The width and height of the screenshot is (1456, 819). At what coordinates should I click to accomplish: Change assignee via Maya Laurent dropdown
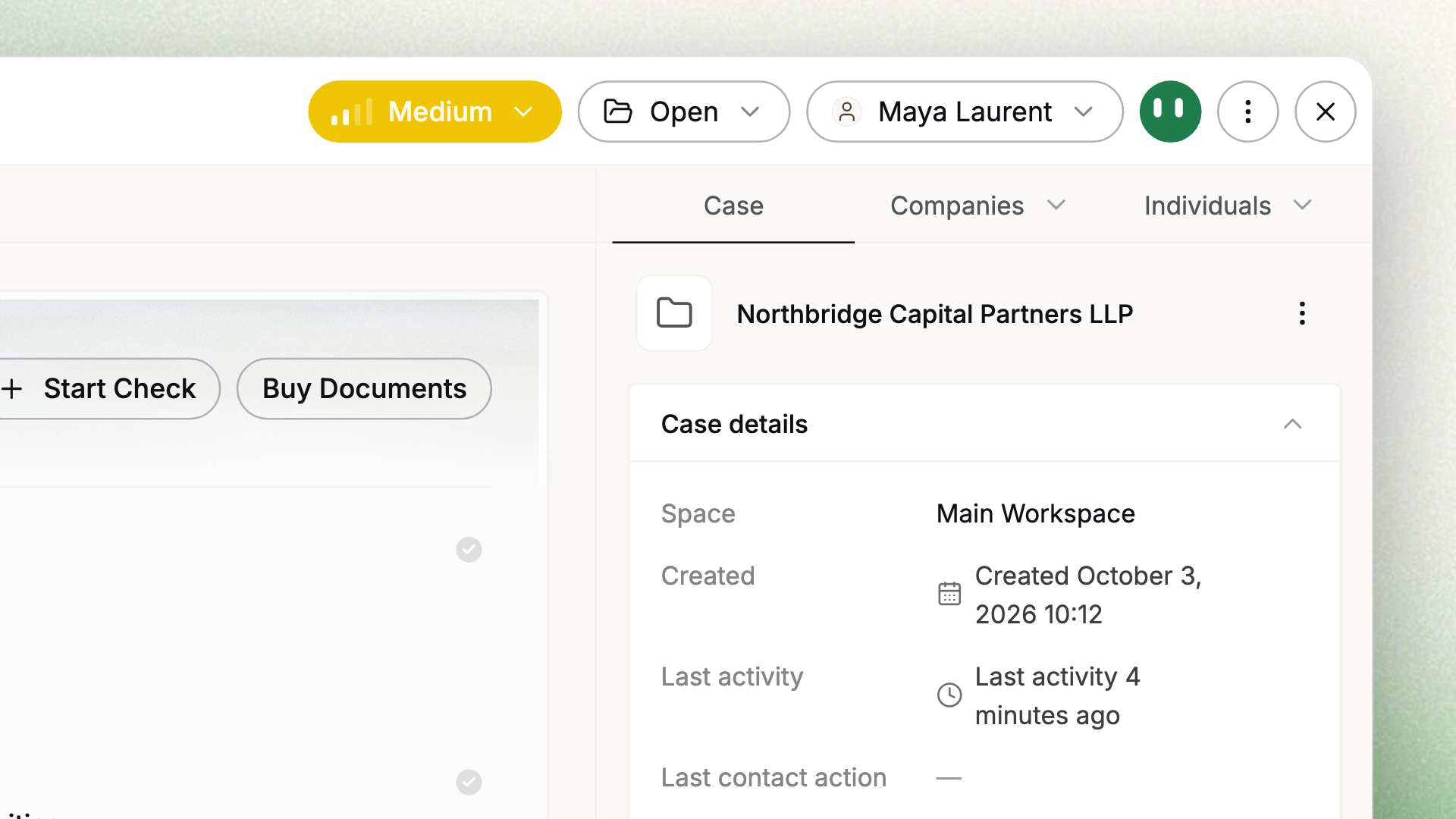(x=965, y=111)
